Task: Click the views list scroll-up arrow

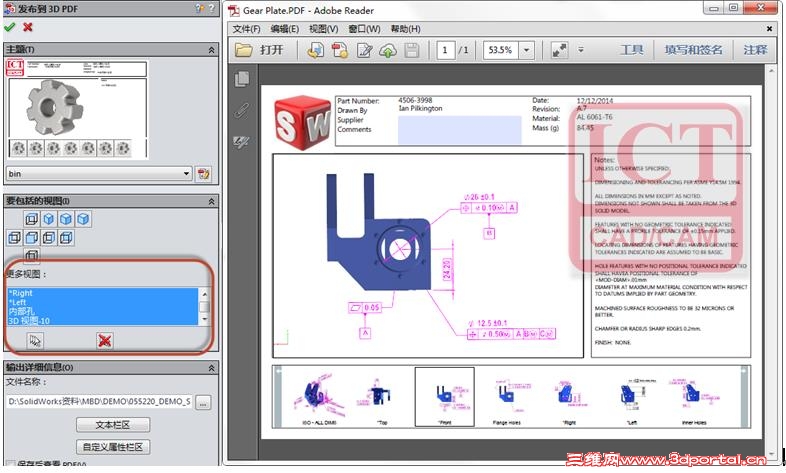Action: tap(204, 294)
